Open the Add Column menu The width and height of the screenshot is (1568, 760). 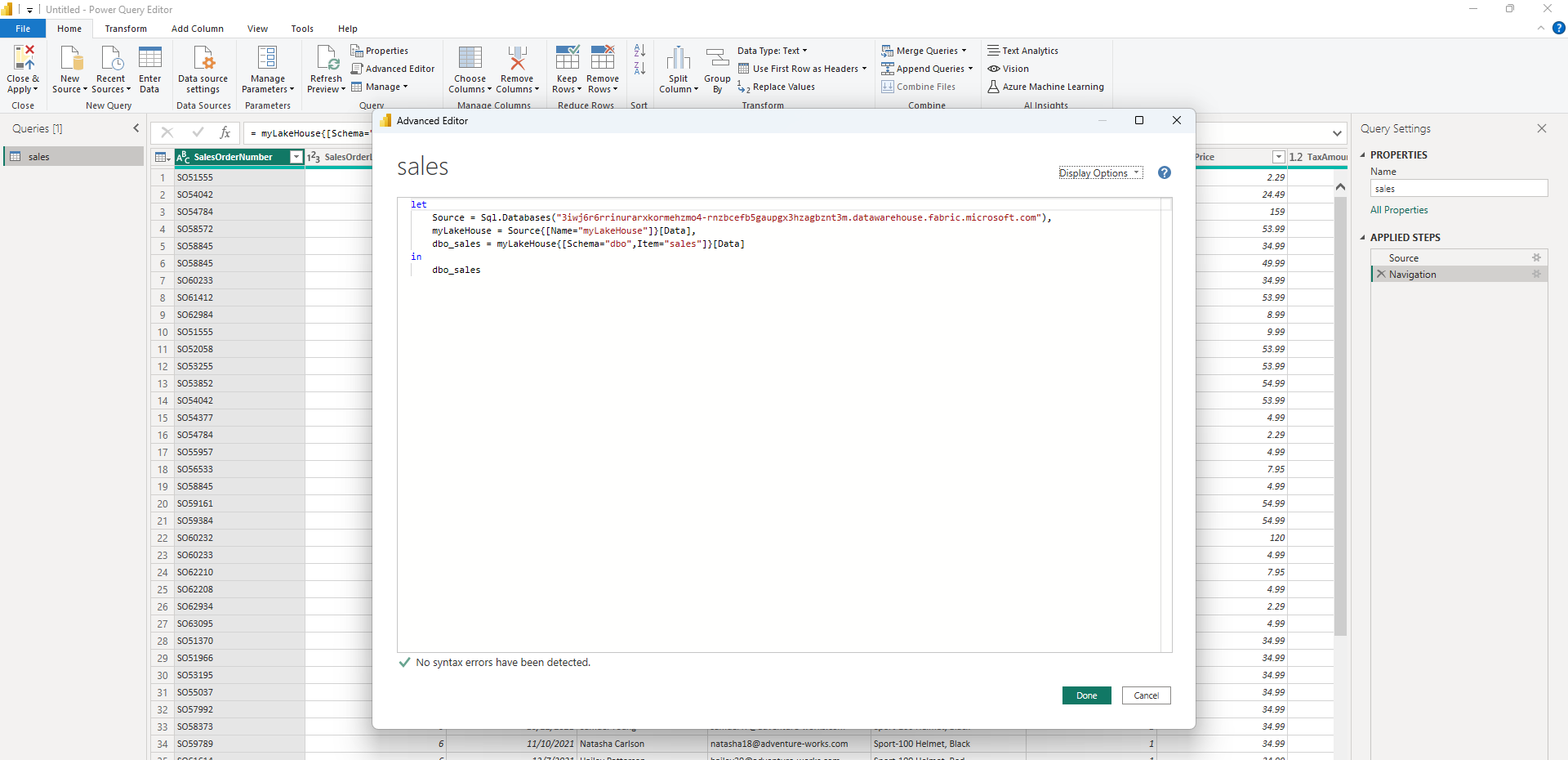(197, 28)
